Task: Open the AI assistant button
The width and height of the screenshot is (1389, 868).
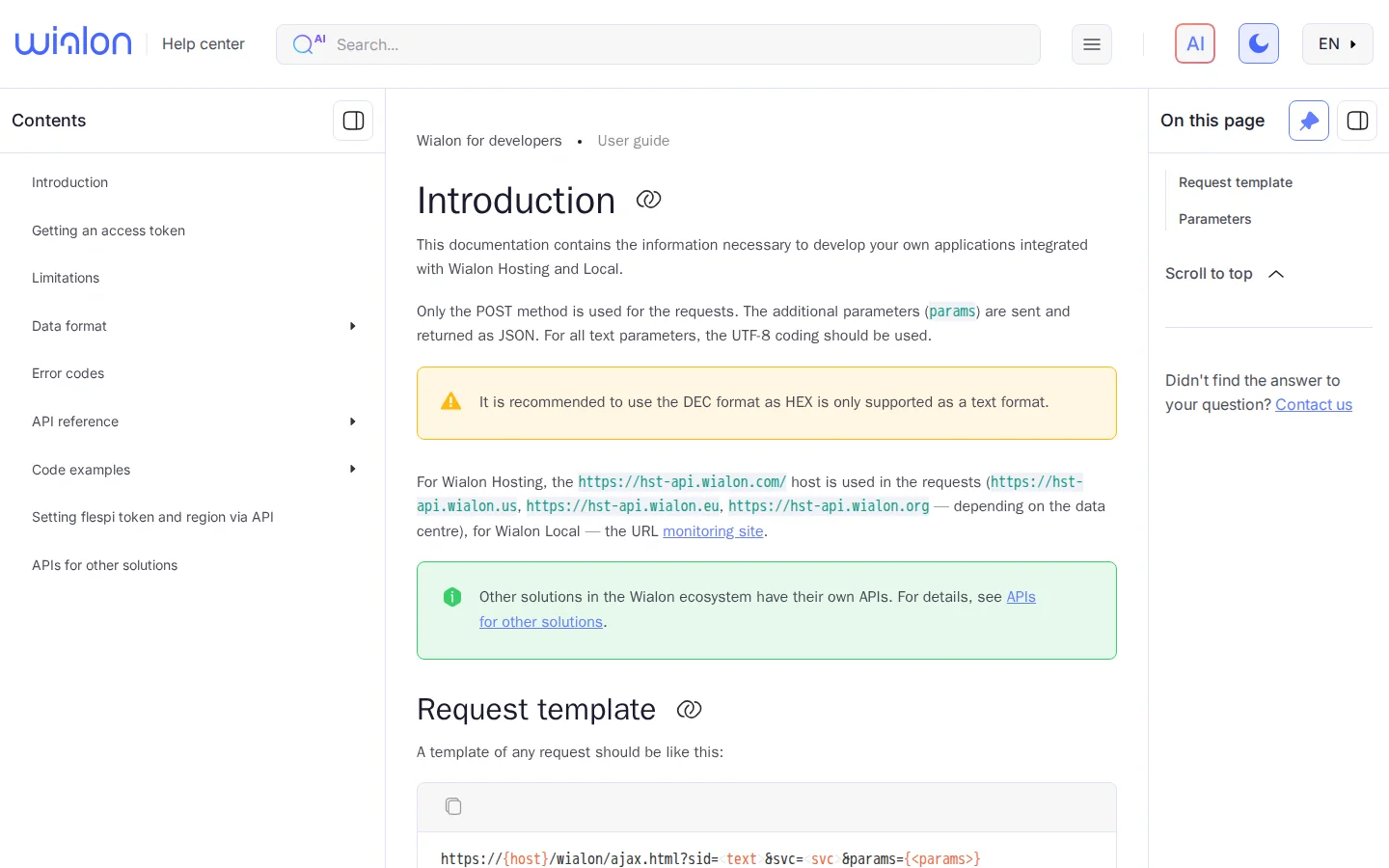Action: tap(1195, 43)
